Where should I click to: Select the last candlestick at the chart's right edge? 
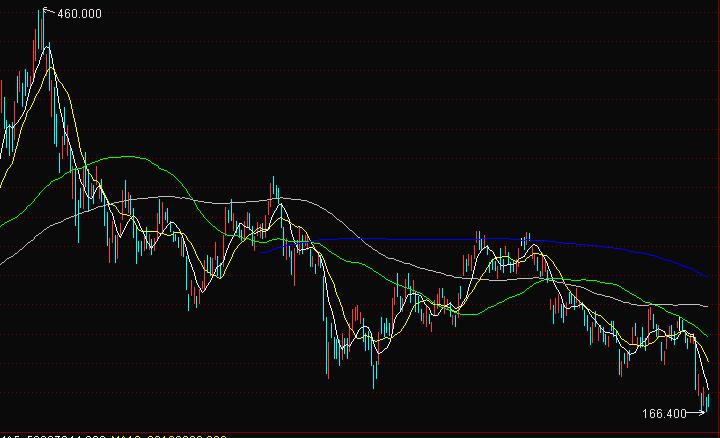708,400
